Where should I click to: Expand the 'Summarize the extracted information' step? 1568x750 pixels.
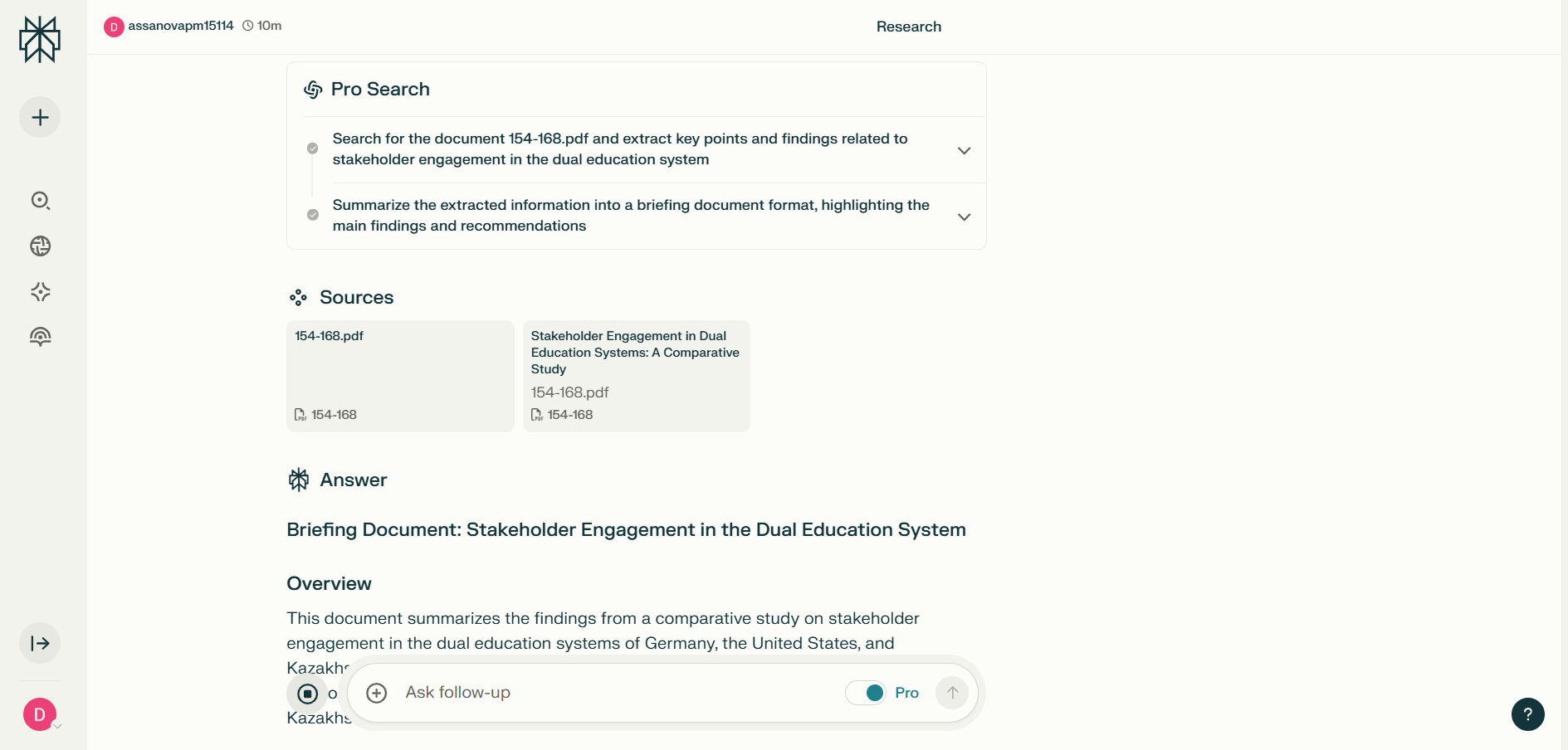(964, 217)
